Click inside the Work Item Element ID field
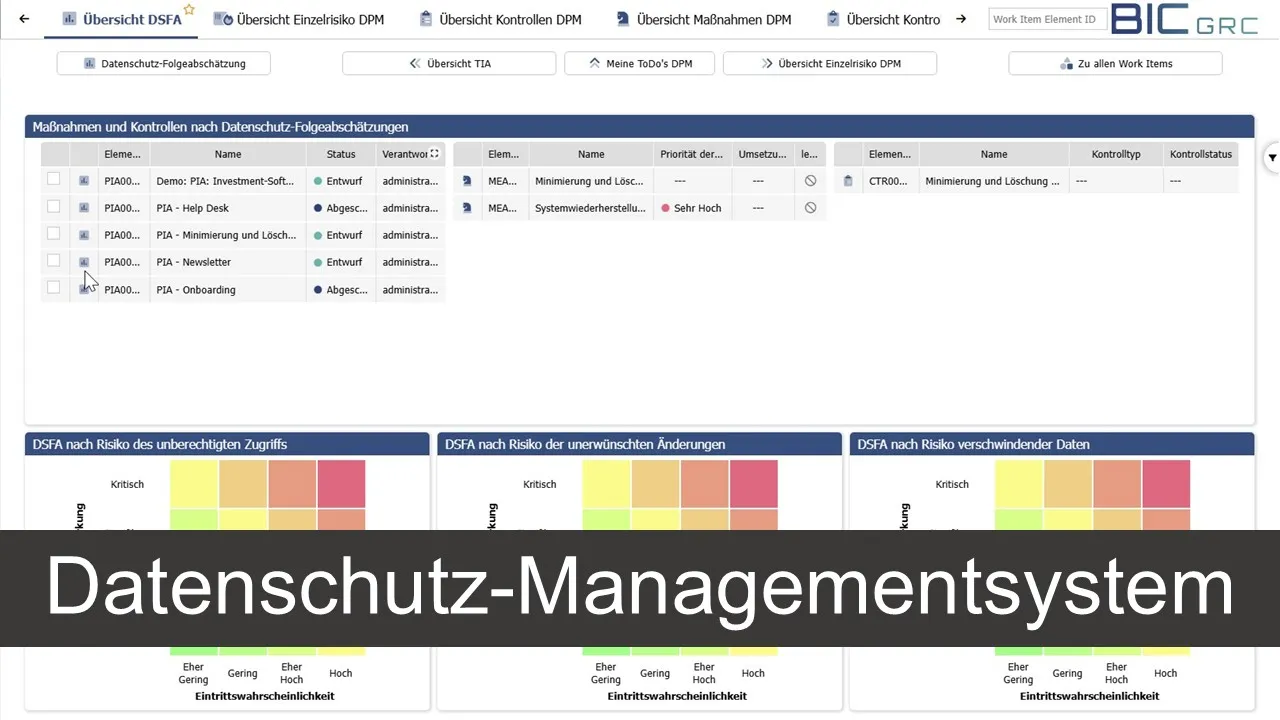Image resolution: width=1280 pixels, height=720 pixels. click(1047, 18)
